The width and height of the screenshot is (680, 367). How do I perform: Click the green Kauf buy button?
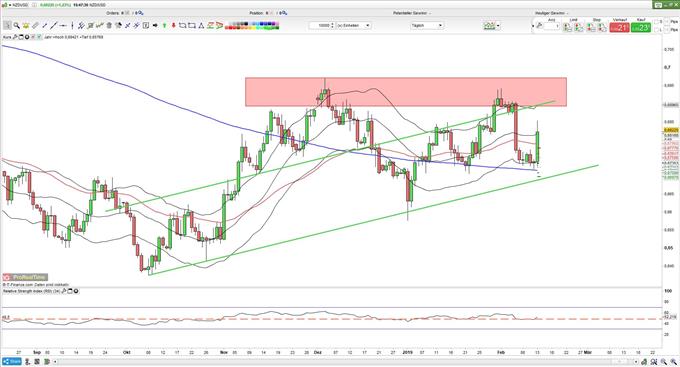pos(641,27)
